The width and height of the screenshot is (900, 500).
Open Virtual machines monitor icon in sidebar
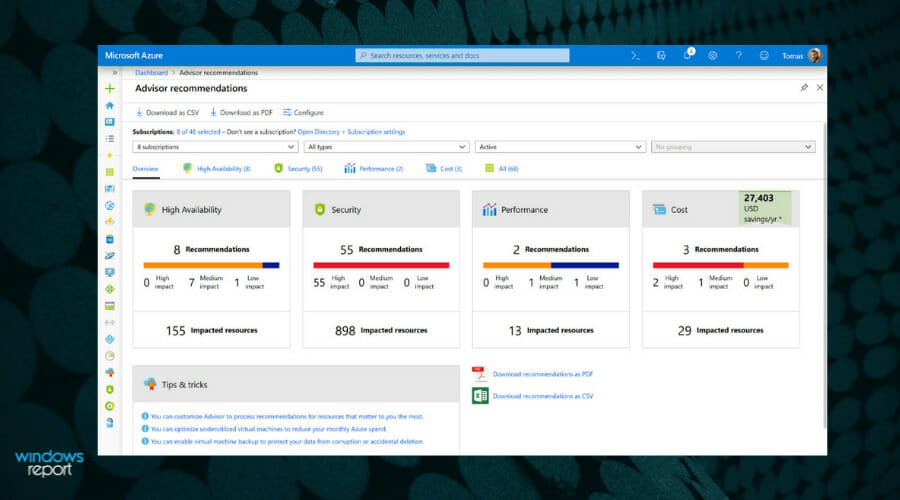[110, 272]
